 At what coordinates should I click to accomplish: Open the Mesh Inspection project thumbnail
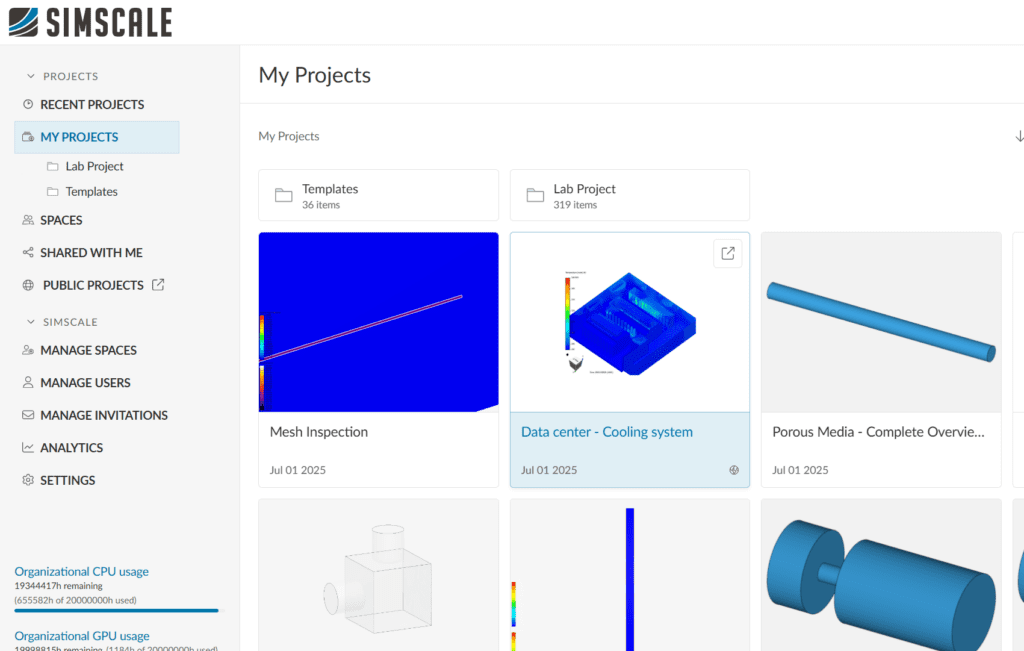[378, 320]
